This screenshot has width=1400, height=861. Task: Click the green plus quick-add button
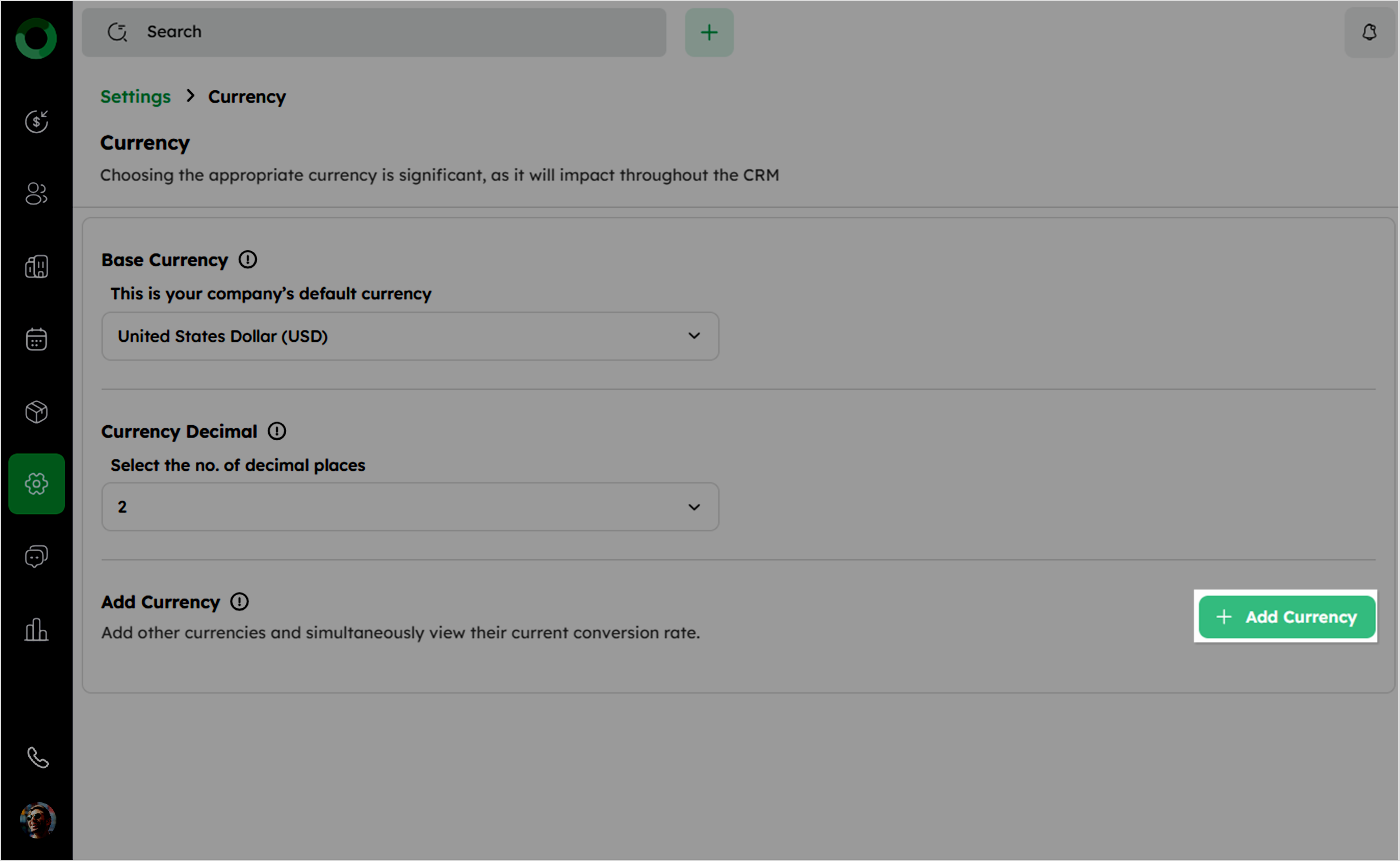[709, 33]
